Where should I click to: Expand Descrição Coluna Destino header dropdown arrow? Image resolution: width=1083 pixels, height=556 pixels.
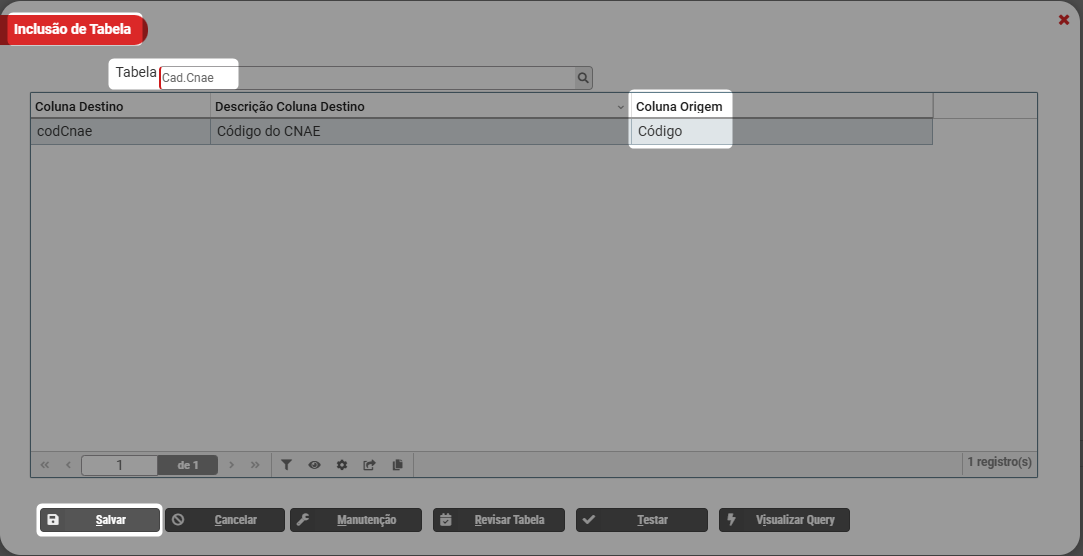pos(620,107)
